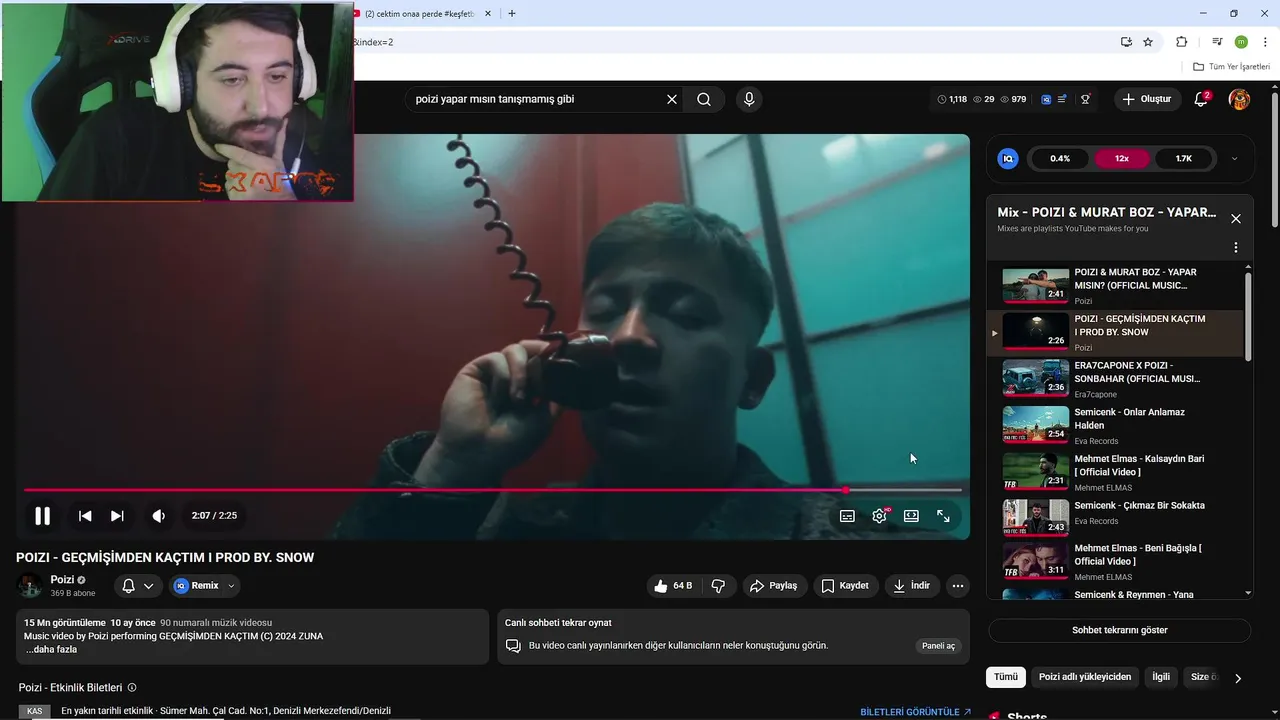The width and height of the screenshot is (1280, 720).
Task: Close the Mix playlist panel
Action: [1236, 218]
